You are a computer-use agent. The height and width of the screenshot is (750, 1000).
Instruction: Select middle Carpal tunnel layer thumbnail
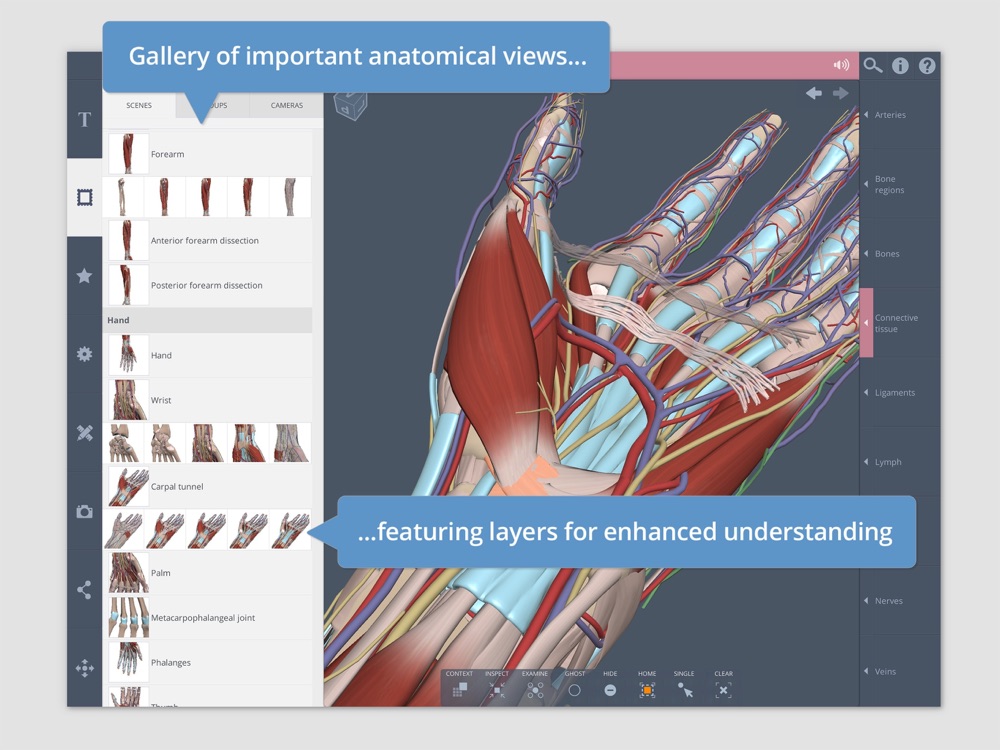[x=207, y=529]
